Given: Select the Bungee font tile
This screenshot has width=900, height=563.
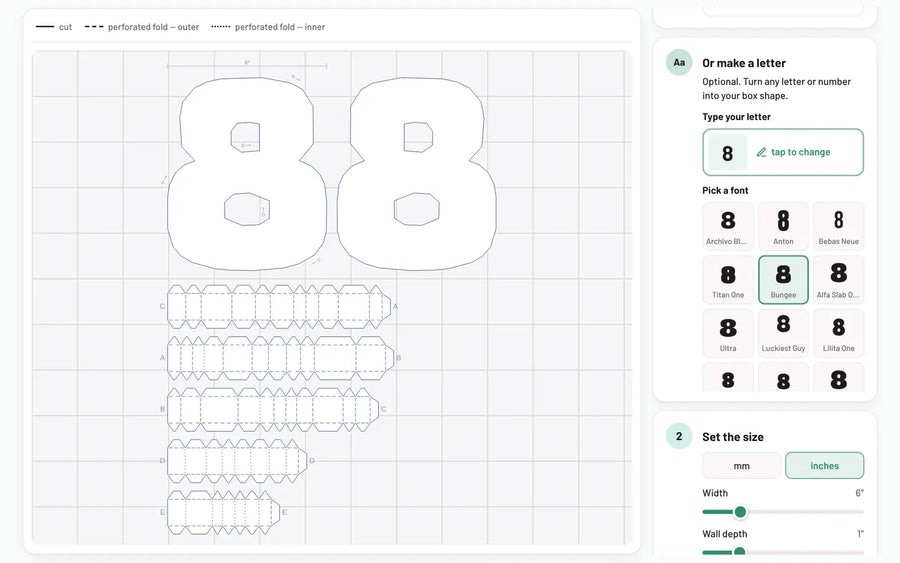Looking at the screenshot, I should tap(783, 279).
